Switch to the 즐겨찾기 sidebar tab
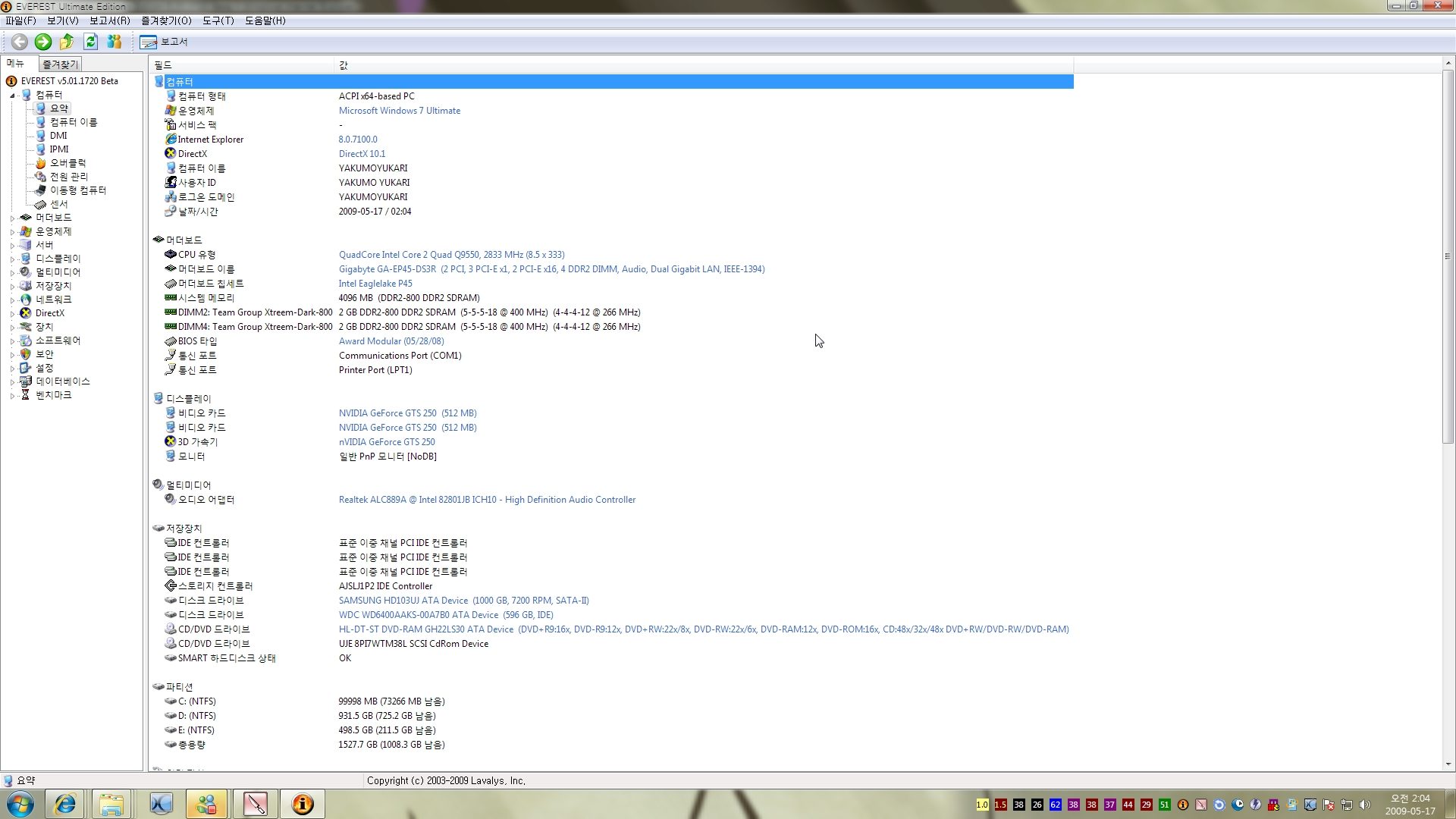 click(60, 64)
